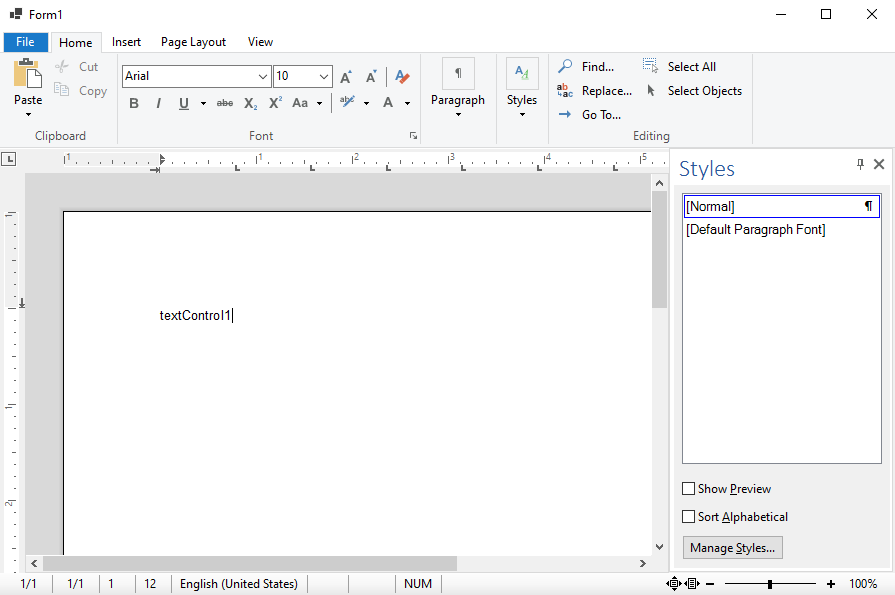Image resolution: width=895 pixels, height=595 pixels.
Task: Open the File menu tab
Action: (25, 42)
